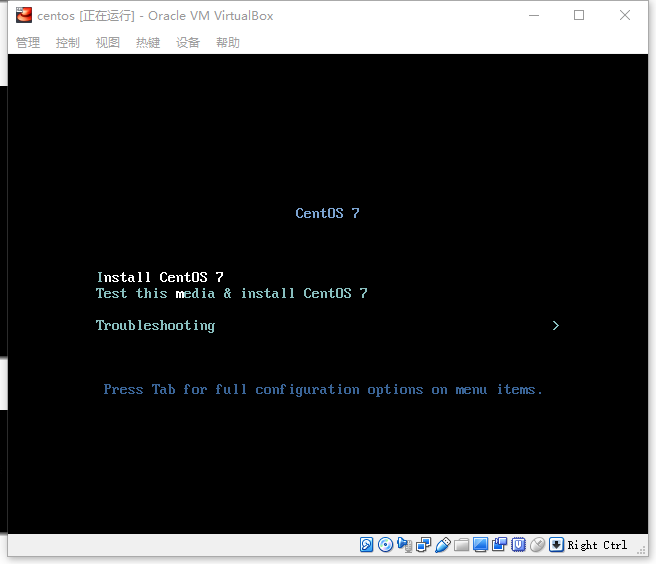
Task: Click the recording status icon
Action: click(x=499, y=545)
